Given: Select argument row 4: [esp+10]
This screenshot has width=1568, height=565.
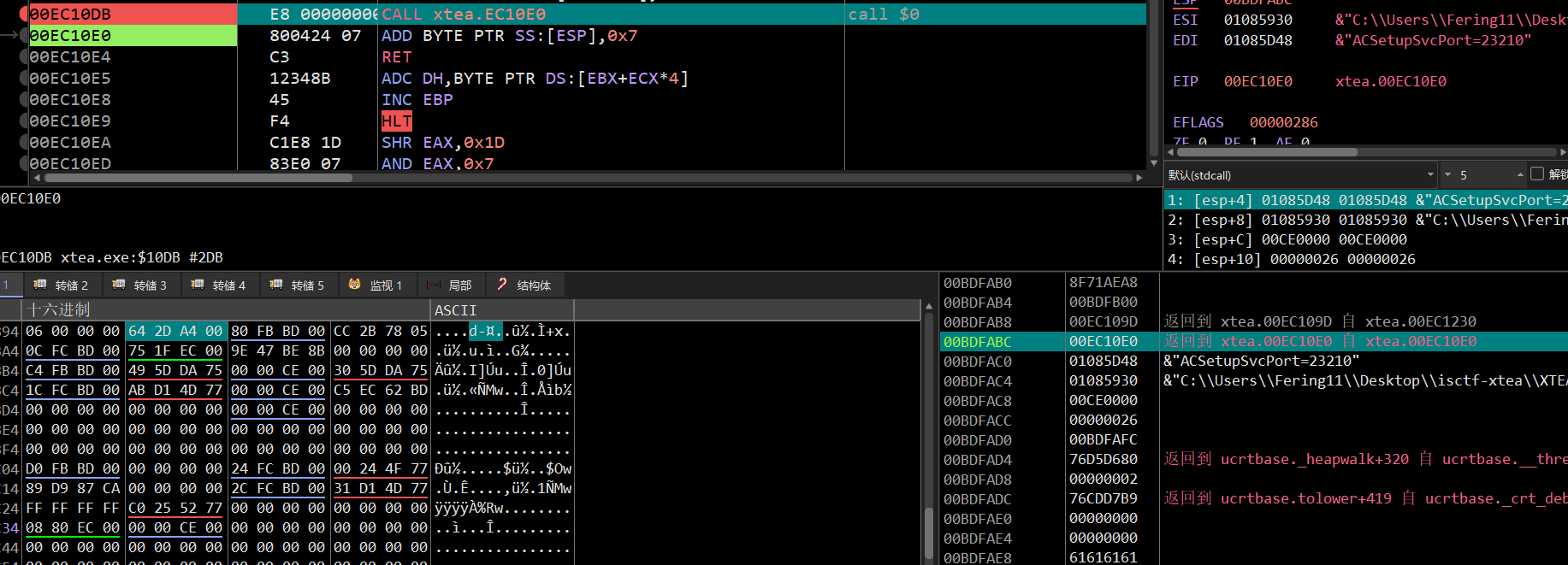Looking at the screenshot, I should click(1366, 259).
